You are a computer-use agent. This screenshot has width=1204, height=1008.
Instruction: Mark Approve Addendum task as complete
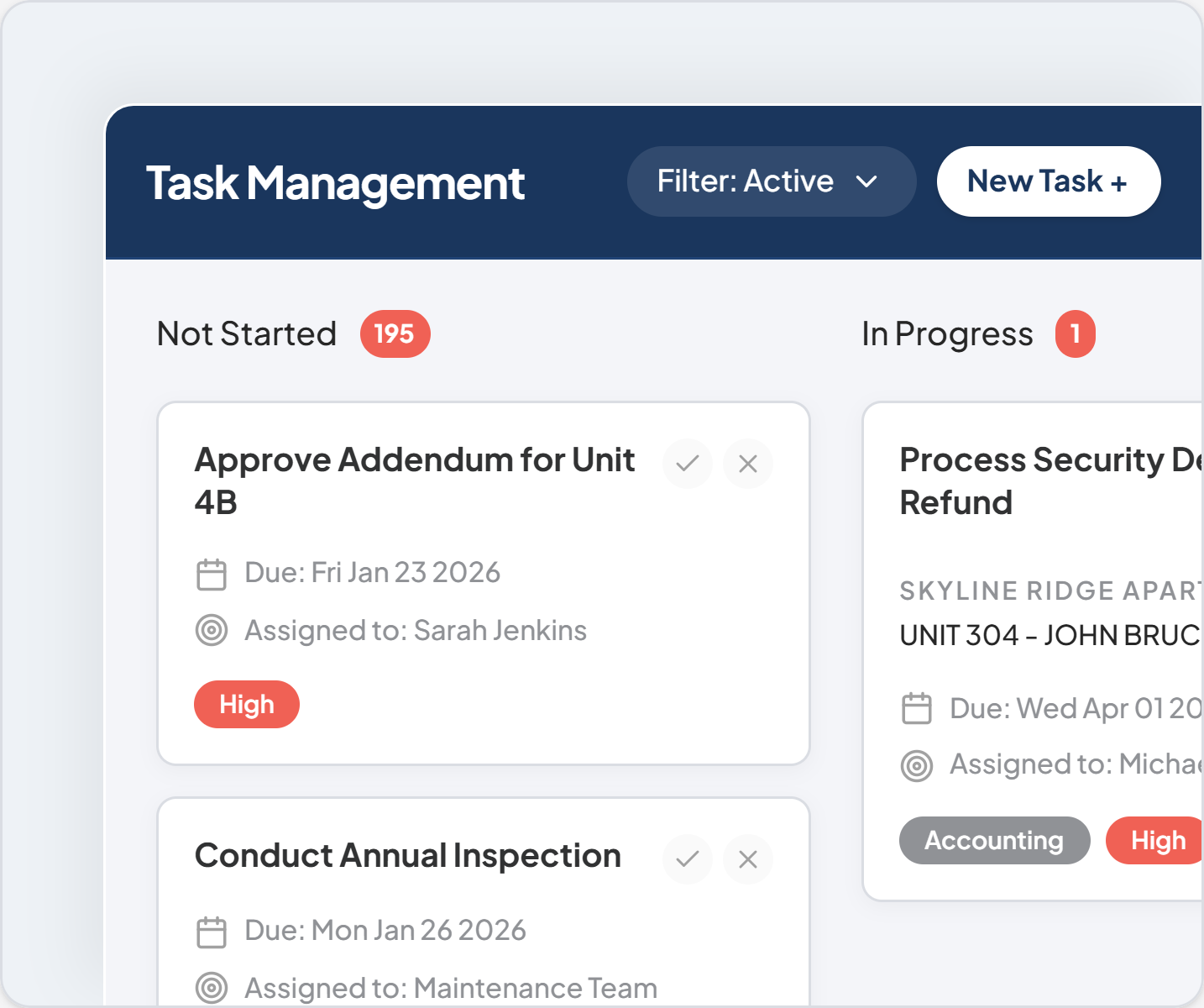[687, 463]
